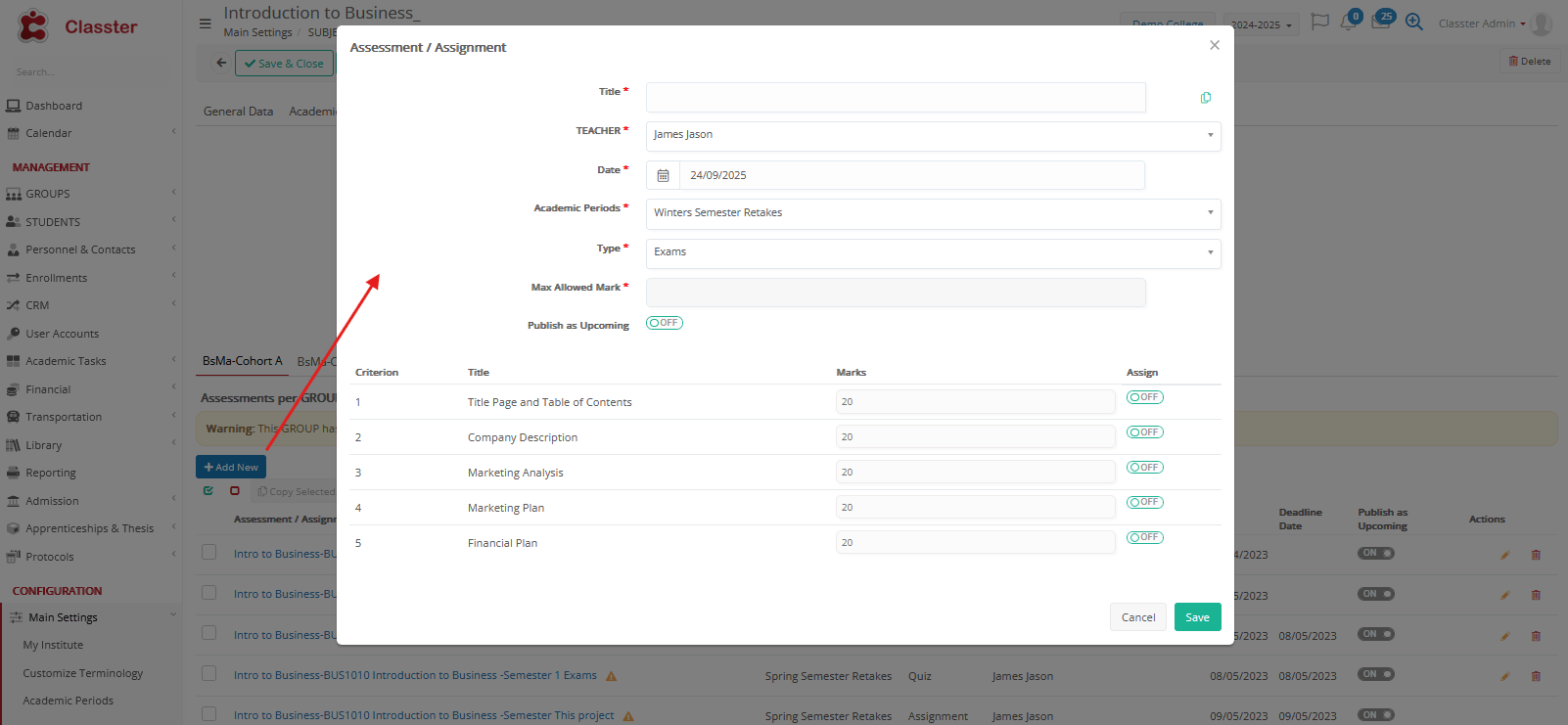Toggle Publish as Upcoming switch
The height and width of the screenshot is (725, 1568).
coord(664,323)
